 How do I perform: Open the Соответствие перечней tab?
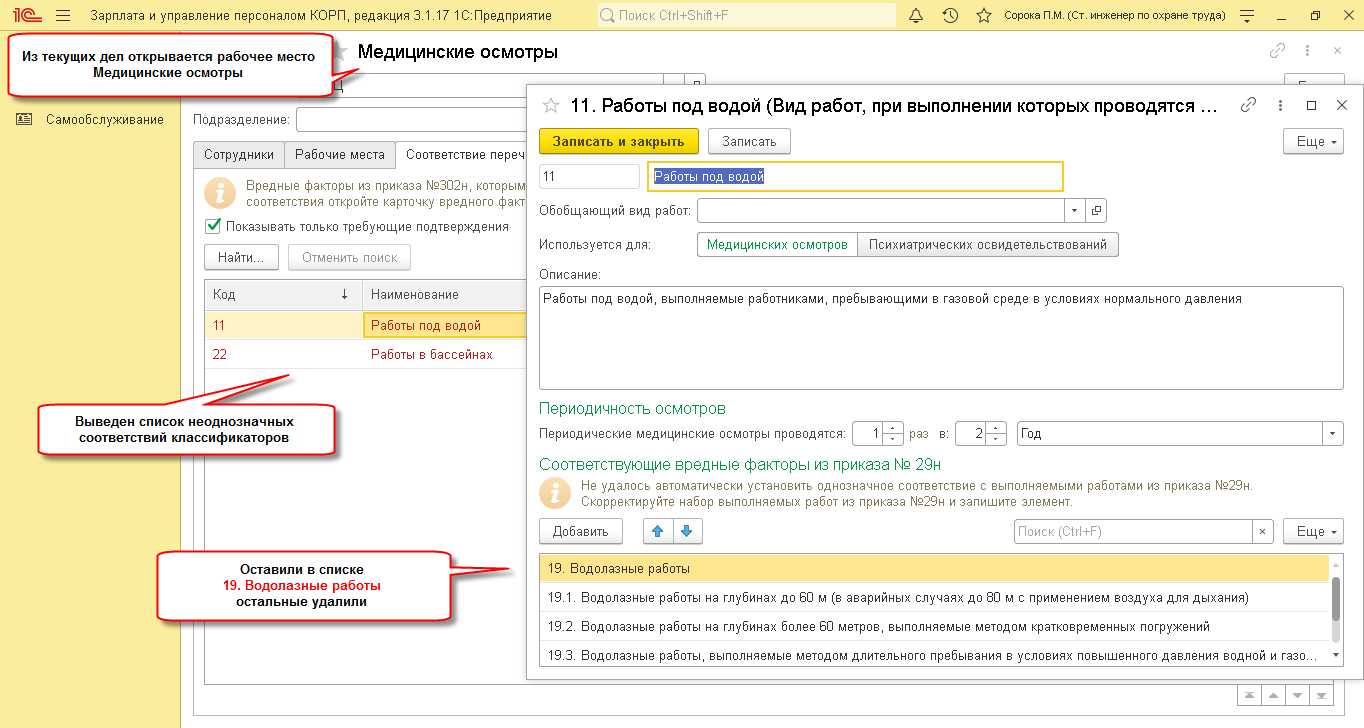pyautogui.click(x=461, y=155)
